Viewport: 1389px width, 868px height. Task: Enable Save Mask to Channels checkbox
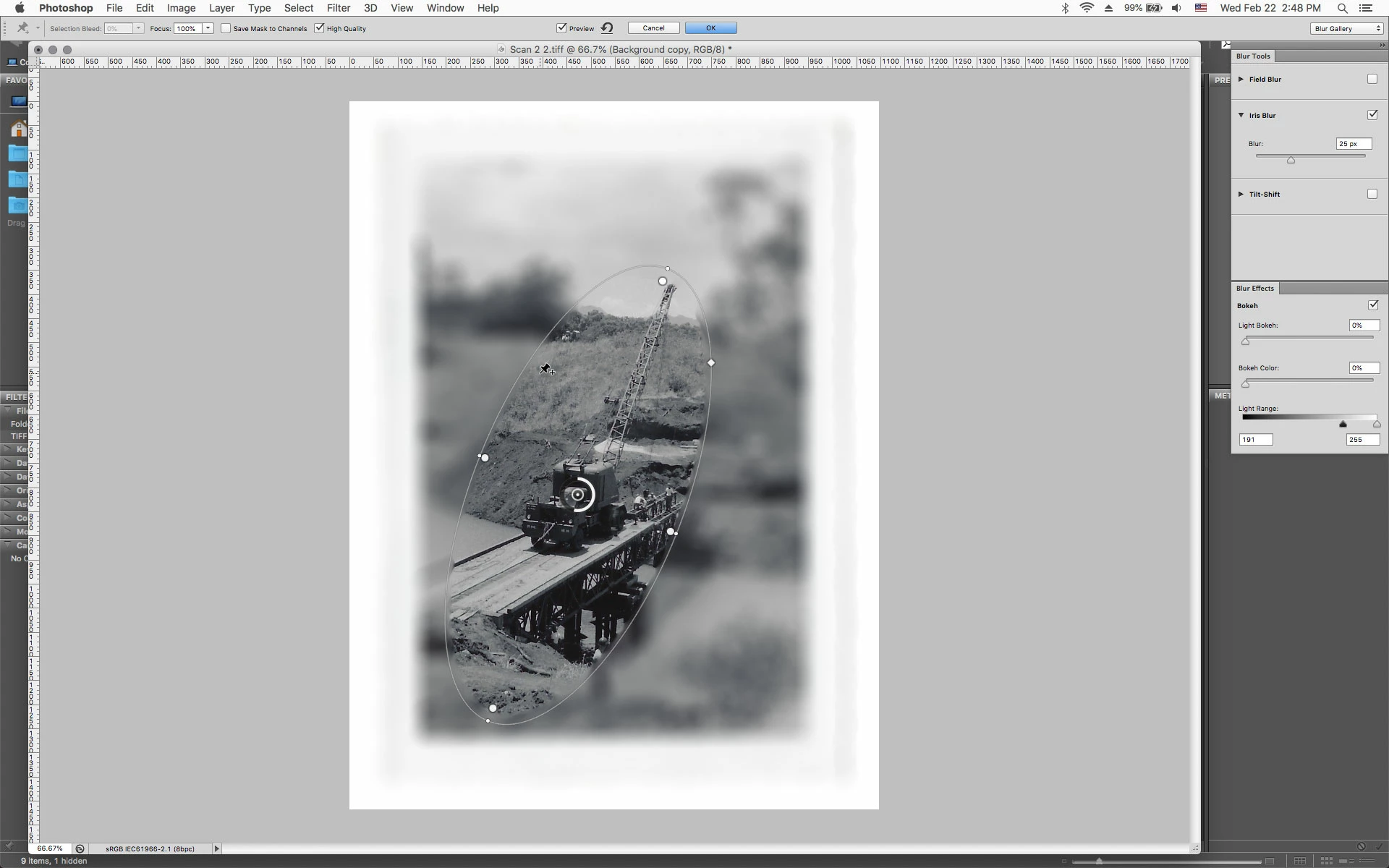pos(226,28)
